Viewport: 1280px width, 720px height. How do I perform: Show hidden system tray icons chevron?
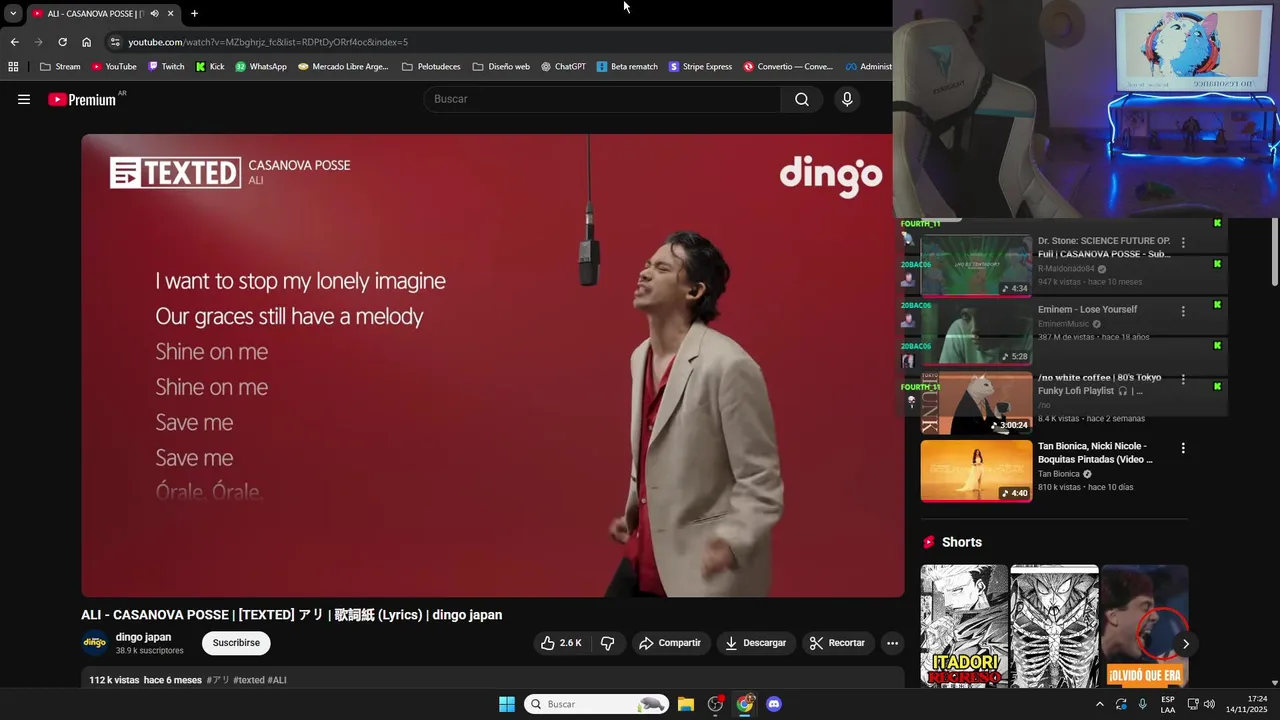click(x=1100, y=704)
